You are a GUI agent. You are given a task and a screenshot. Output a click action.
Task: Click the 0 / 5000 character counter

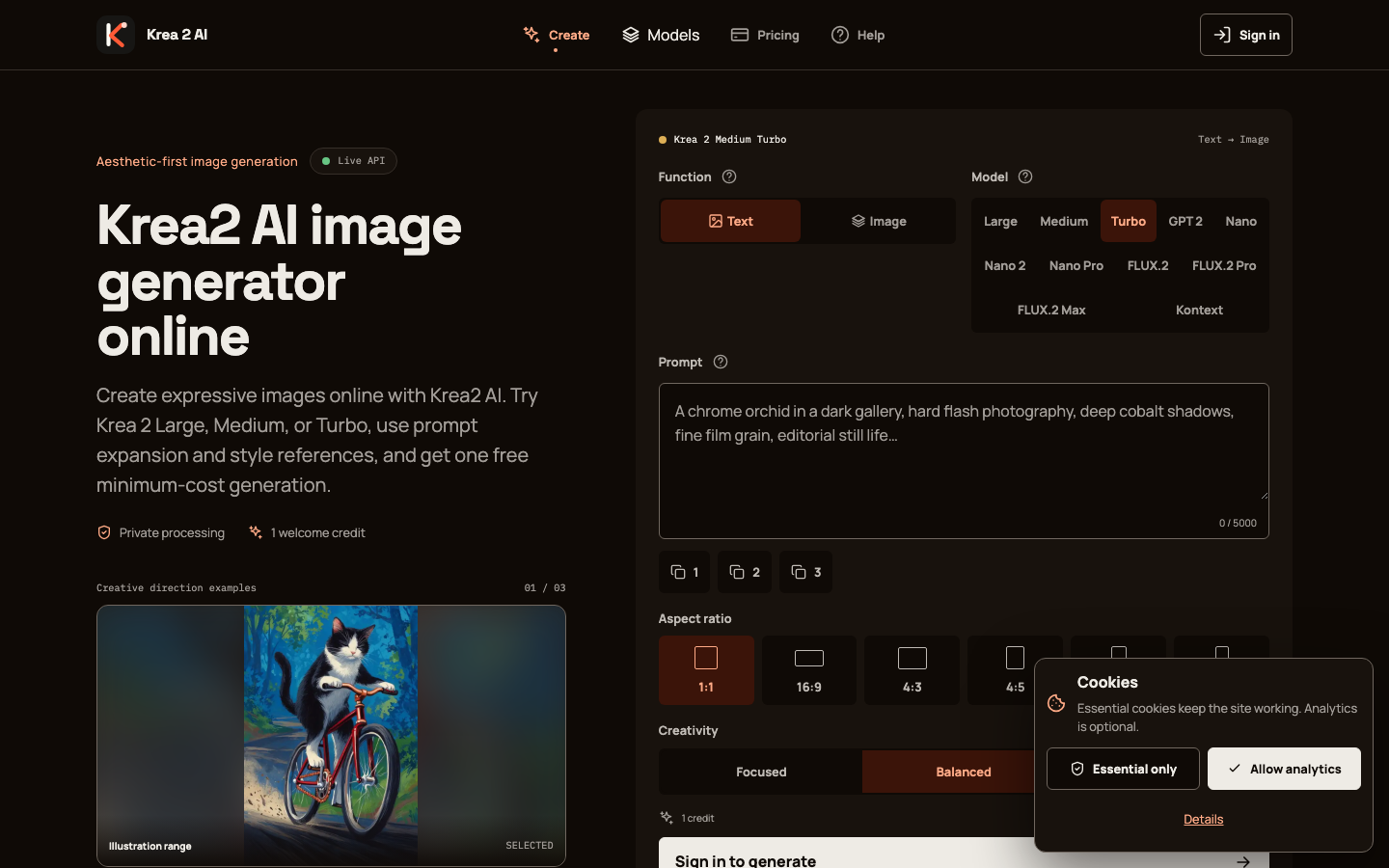click(1239, 523)
